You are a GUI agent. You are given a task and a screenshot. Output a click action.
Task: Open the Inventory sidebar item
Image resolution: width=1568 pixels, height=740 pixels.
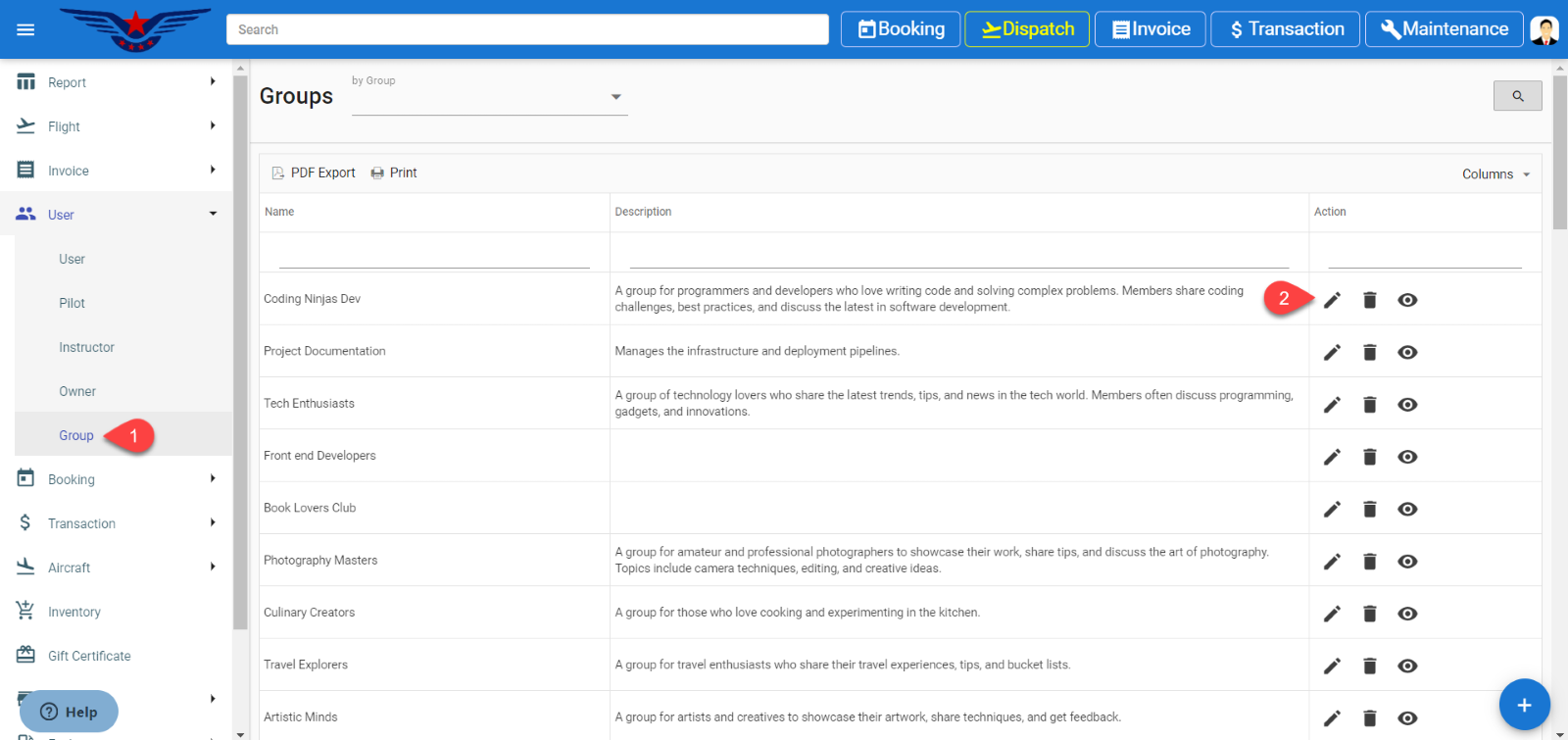(74, 612)
